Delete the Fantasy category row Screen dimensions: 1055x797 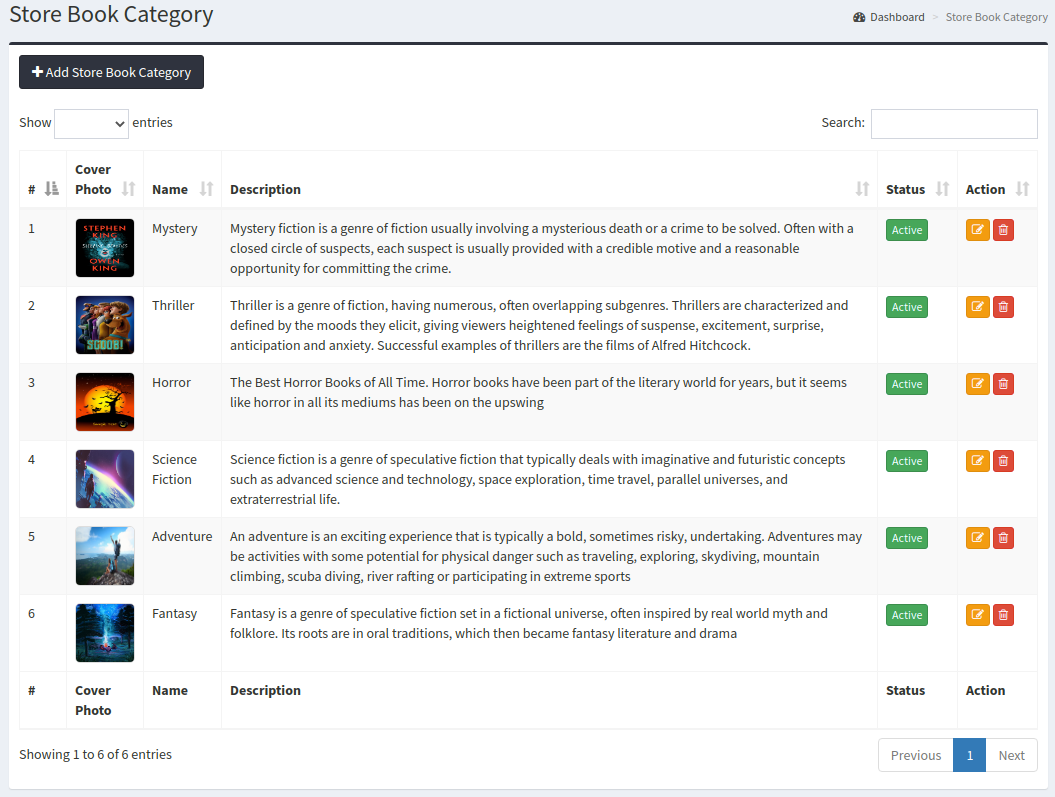1003,615
